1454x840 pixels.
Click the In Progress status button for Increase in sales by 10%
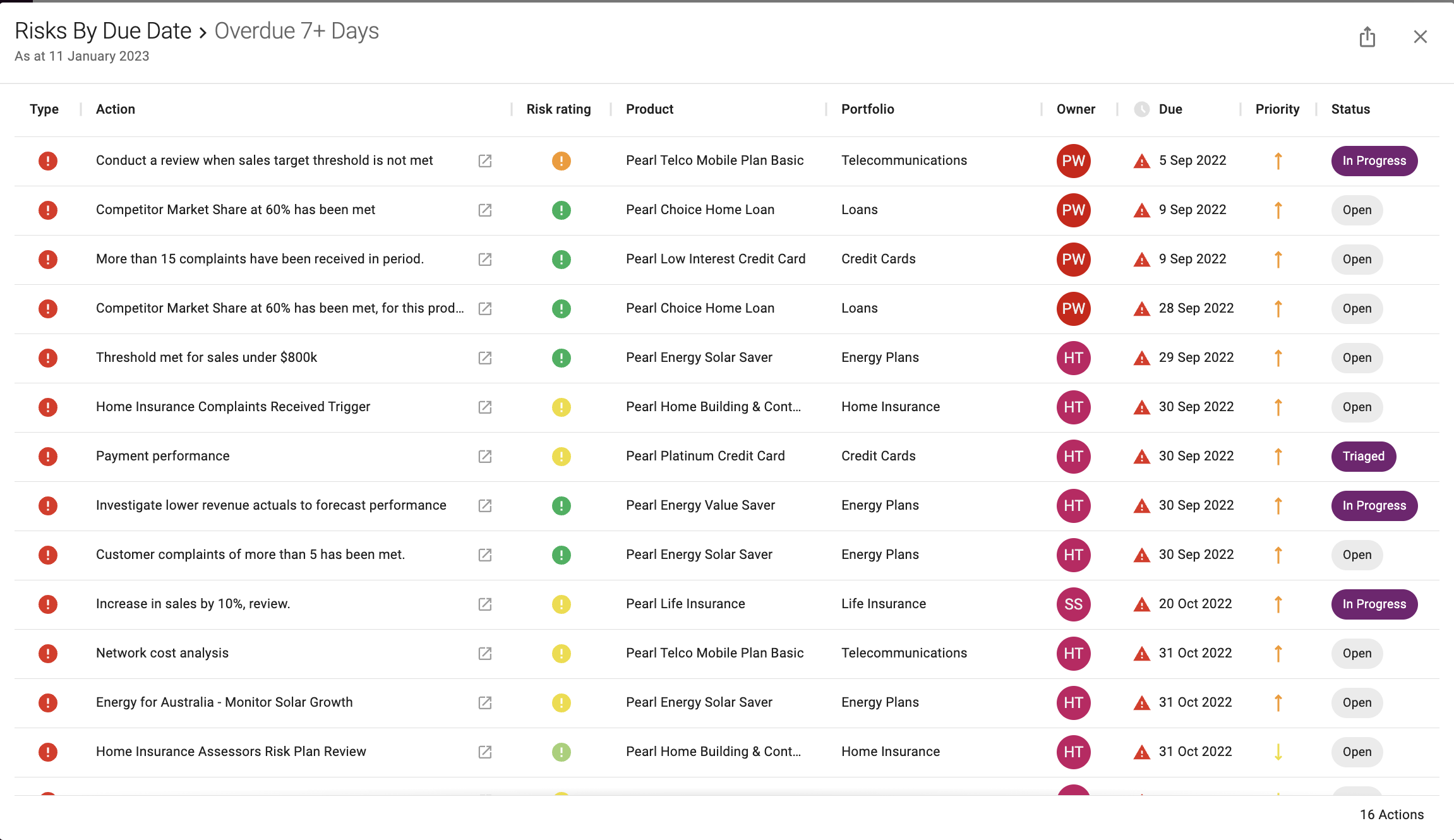[1374, 604]
